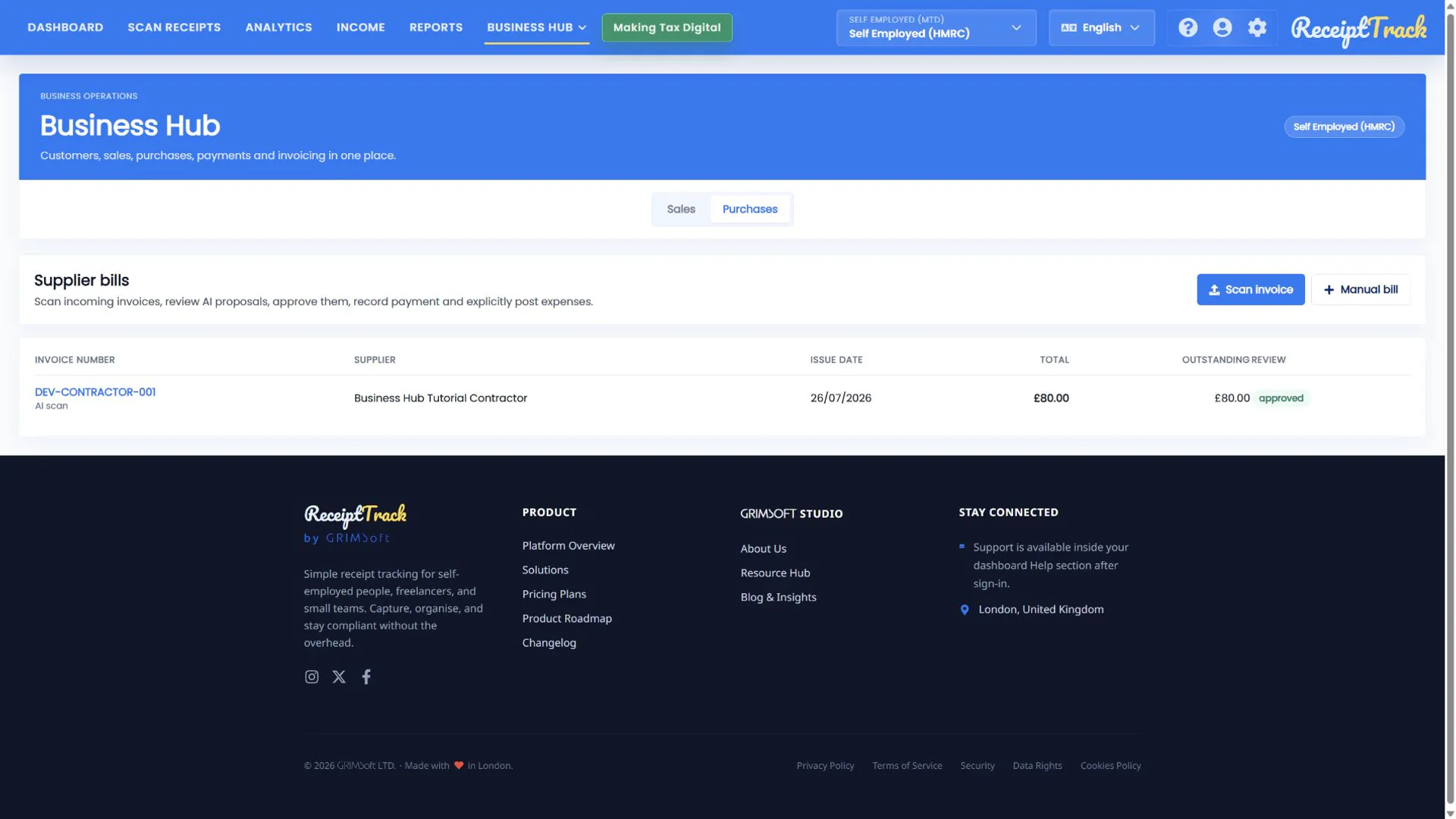Open the Security footer link
This screenshot has width=1456, height=819.
click(977, 766)
